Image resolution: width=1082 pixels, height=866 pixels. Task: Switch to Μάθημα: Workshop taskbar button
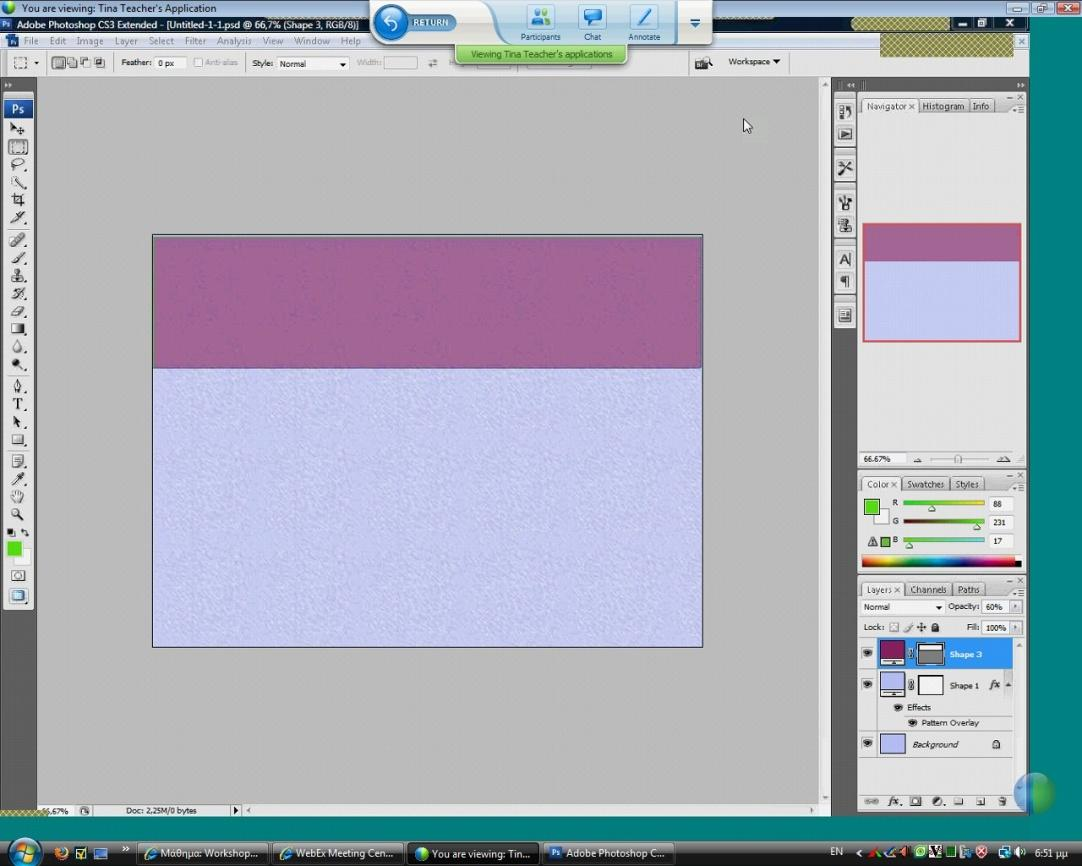202,853
